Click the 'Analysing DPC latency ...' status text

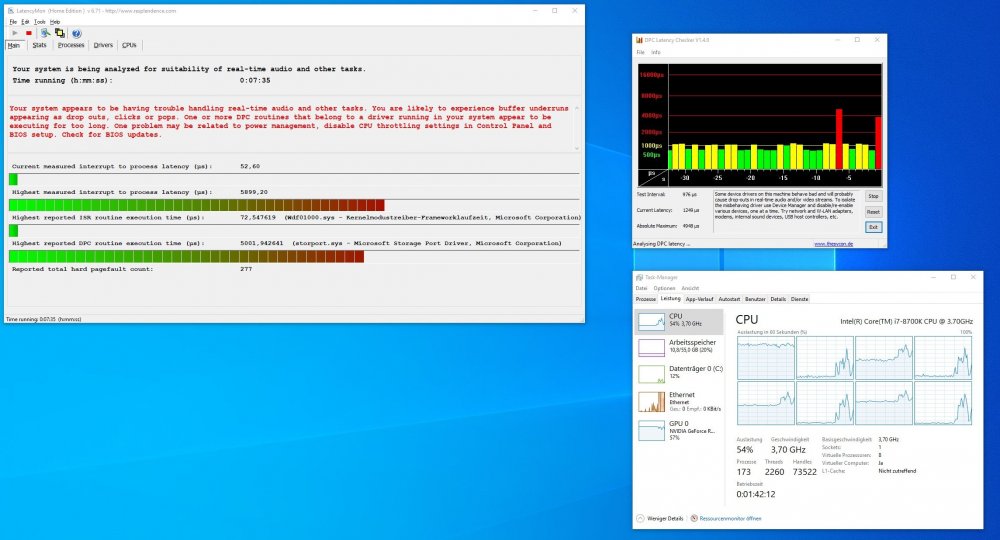661,244
